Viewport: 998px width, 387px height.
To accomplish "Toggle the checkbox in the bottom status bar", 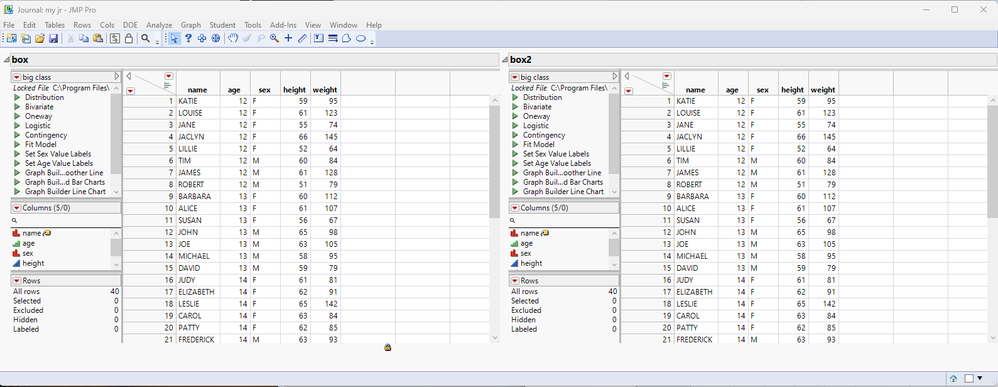I will pos(969,378).
